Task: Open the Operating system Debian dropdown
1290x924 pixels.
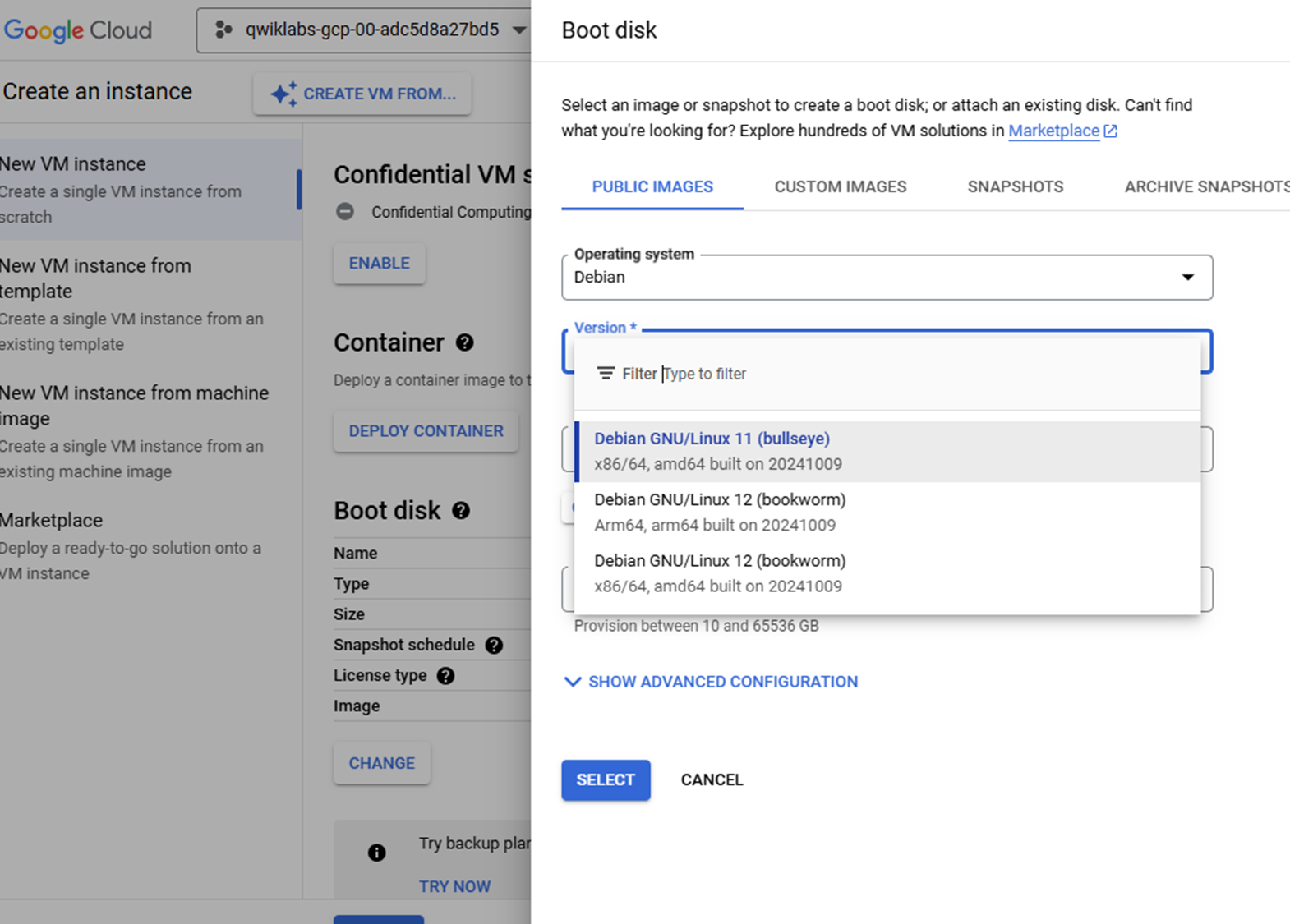Action: click(x=887, y=277)
